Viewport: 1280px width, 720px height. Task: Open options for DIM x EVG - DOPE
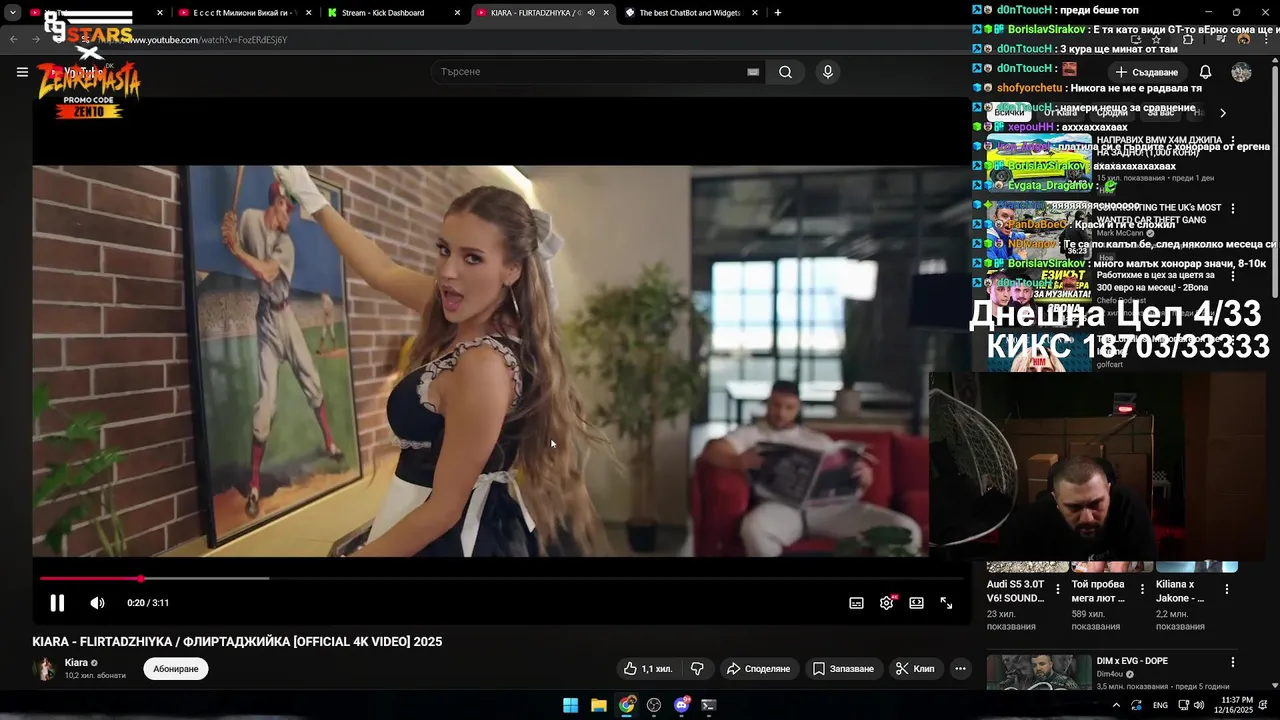(x=1232, y=662)
